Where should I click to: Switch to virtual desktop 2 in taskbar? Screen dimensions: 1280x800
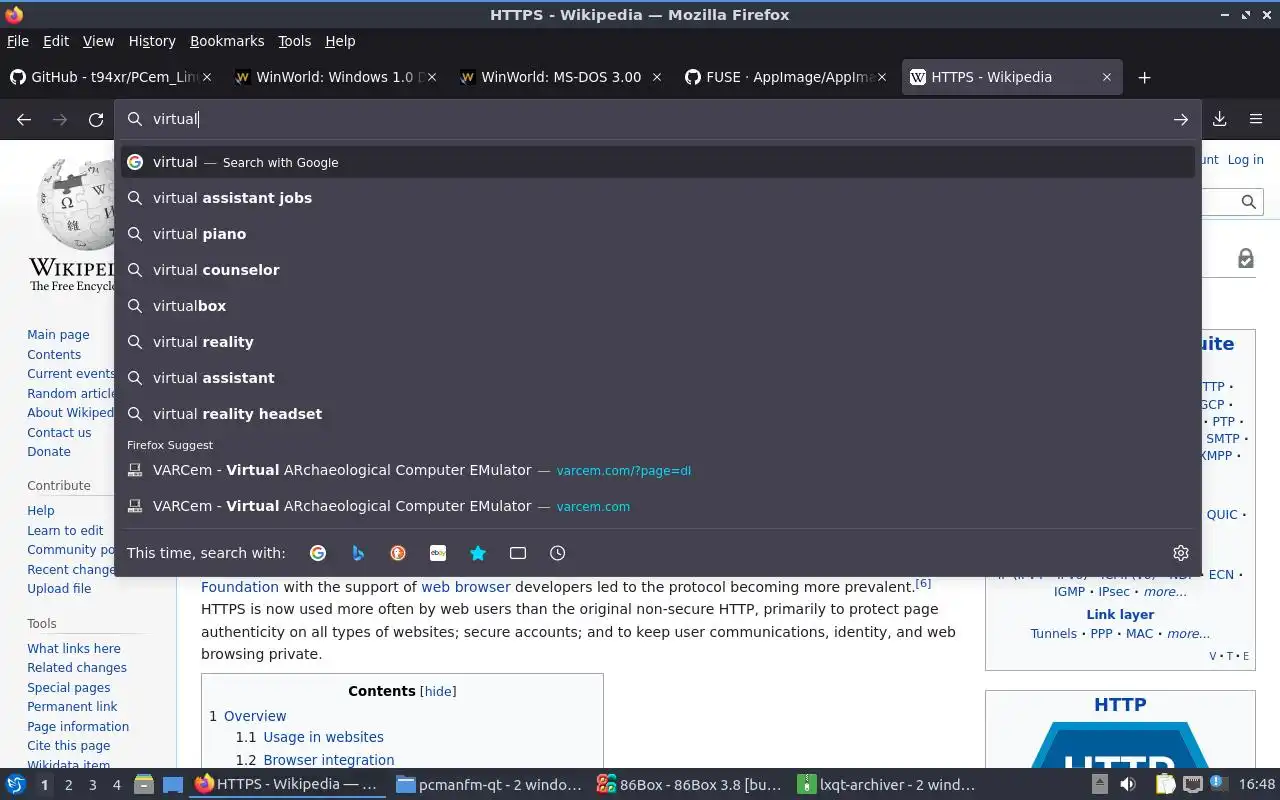(69, 785)
